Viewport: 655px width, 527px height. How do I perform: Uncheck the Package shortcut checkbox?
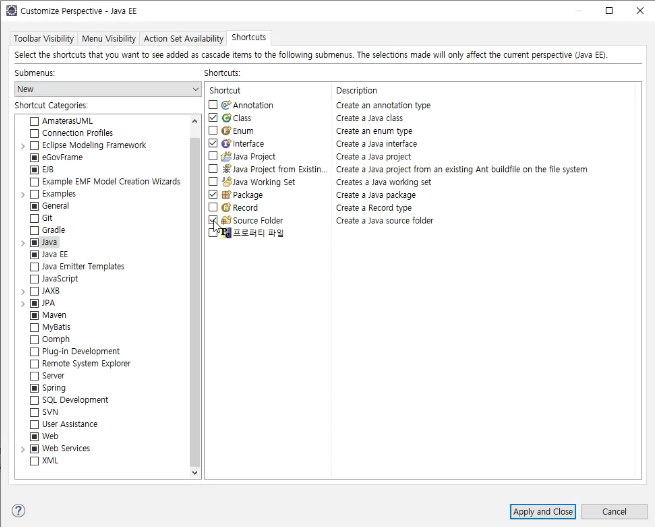pos(213,194)
